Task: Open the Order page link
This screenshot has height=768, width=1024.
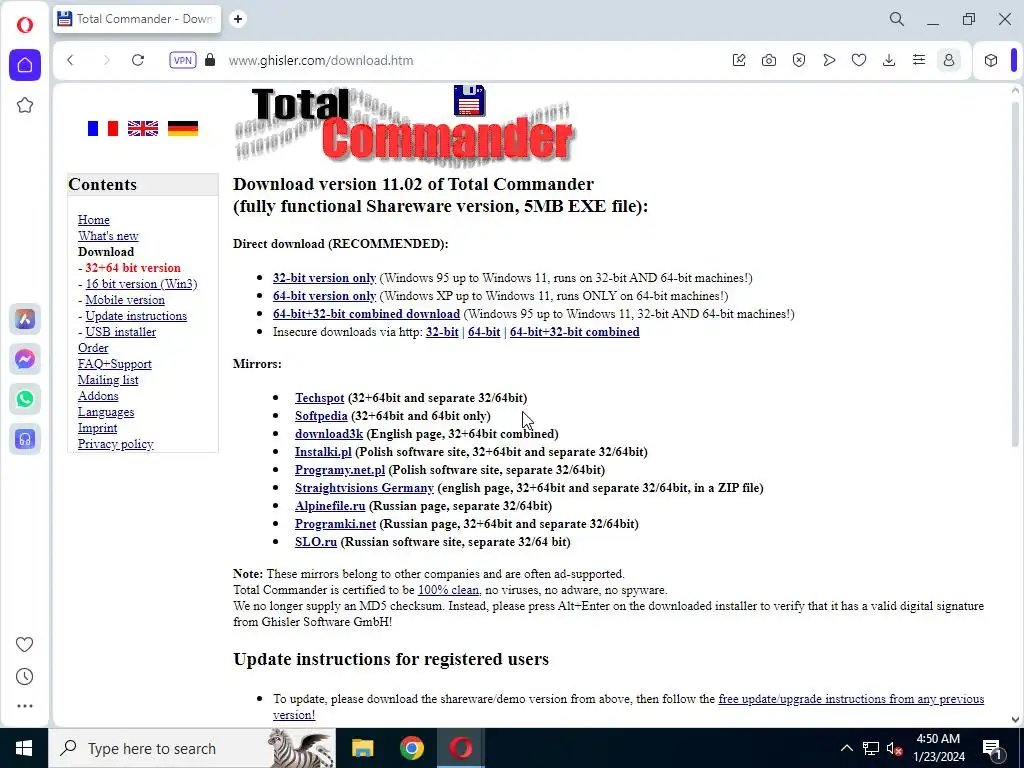Action: pos(93,347)
